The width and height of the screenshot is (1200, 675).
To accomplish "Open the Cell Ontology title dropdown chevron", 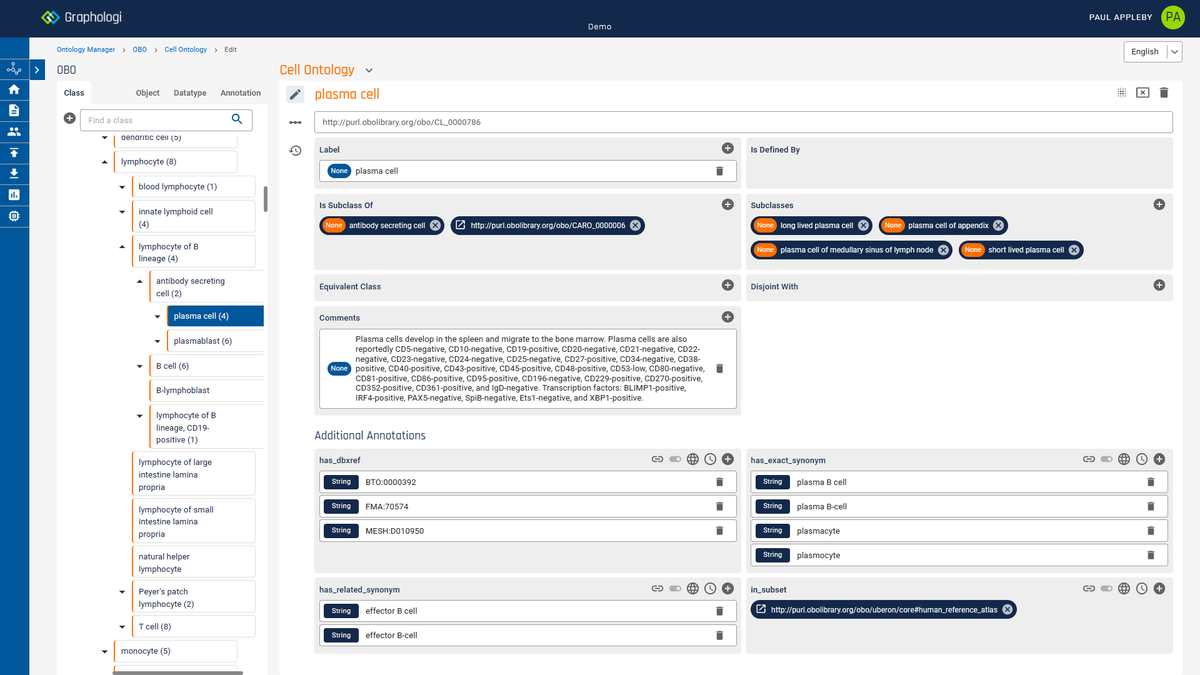I will [369, 70].
